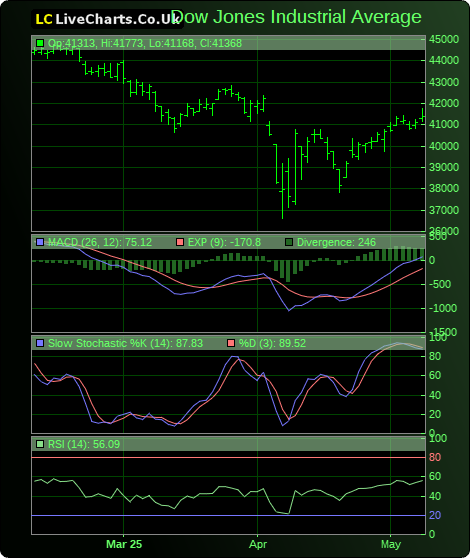Click the 45000 price axis label
Viewport: 470px width, 558px height.
coord(444,39)
